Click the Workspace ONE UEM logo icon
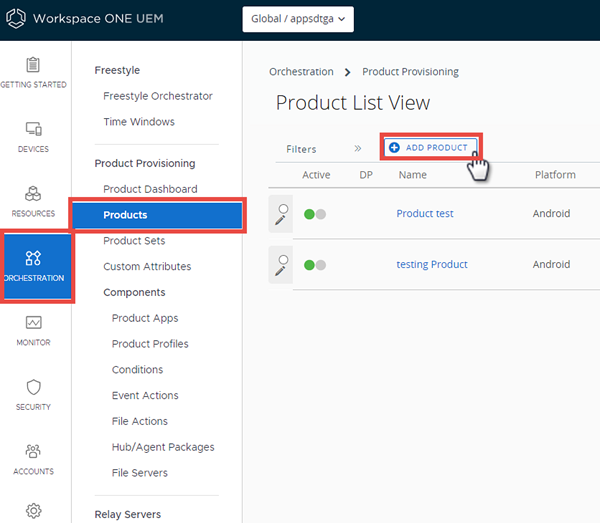 click(16, 18)
